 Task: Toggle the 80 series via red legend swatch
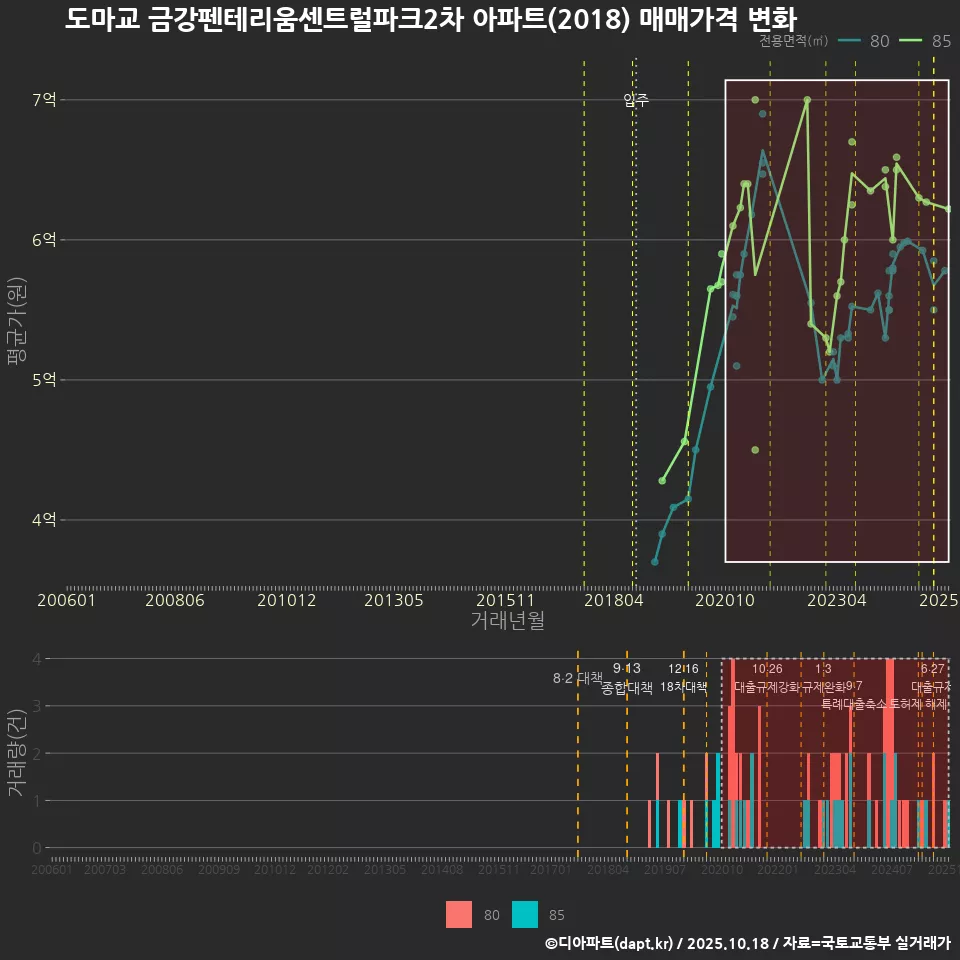[x=458, y=914]
